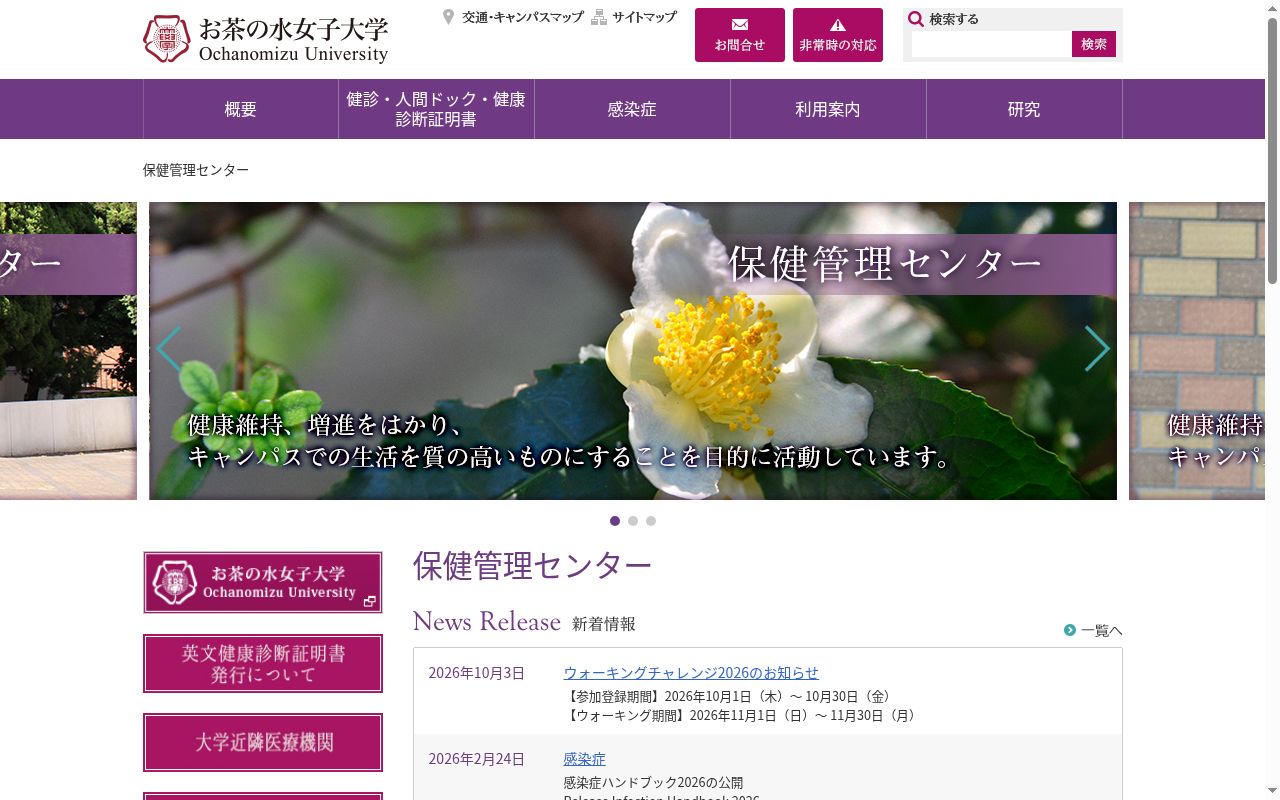Click the map pin icon for campus access
Viewport: 1280px width, 800px height.
point(449,17)
